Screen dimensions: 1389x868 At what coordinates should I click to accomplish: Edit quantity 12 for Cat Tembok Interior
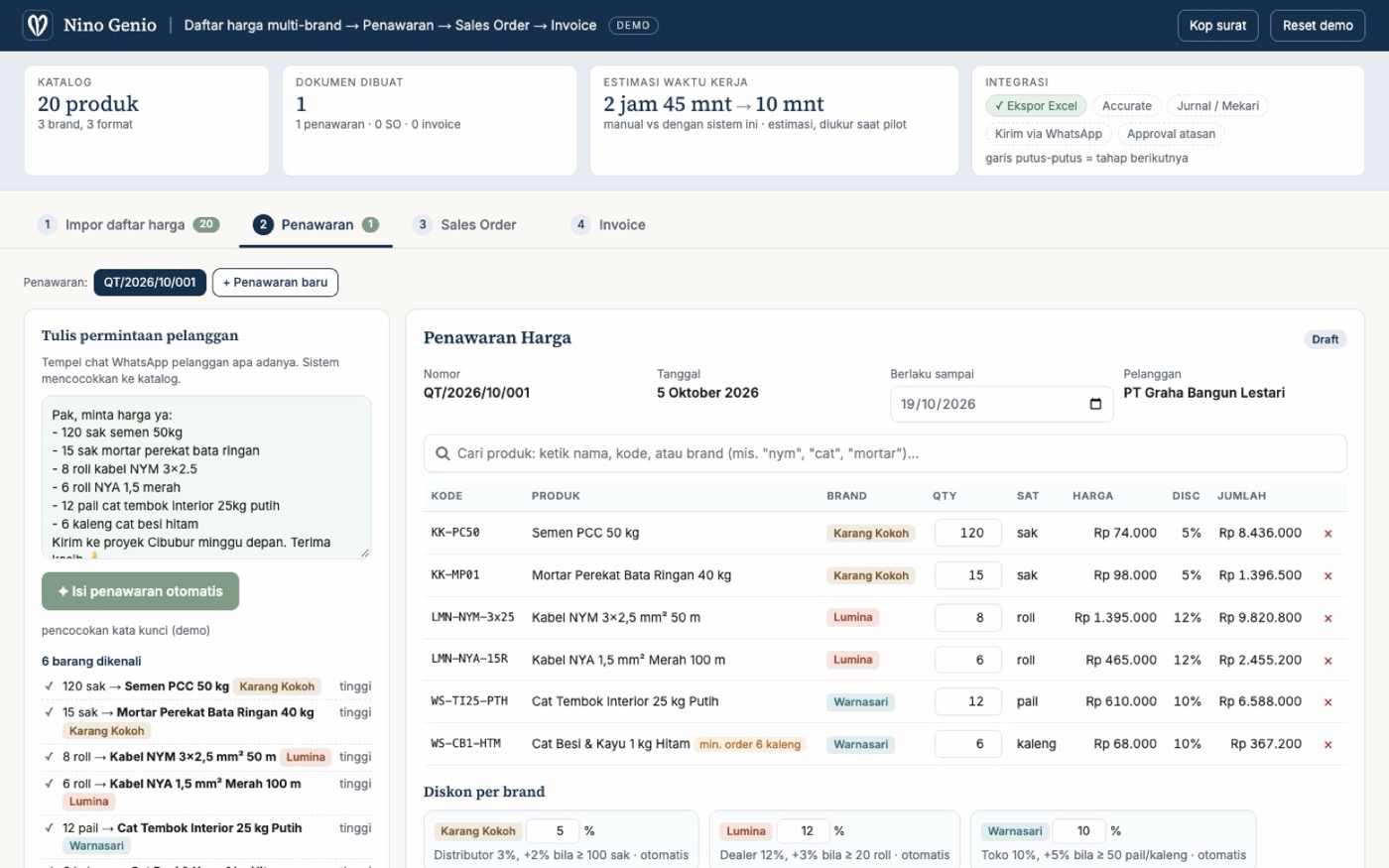(967, 701)
